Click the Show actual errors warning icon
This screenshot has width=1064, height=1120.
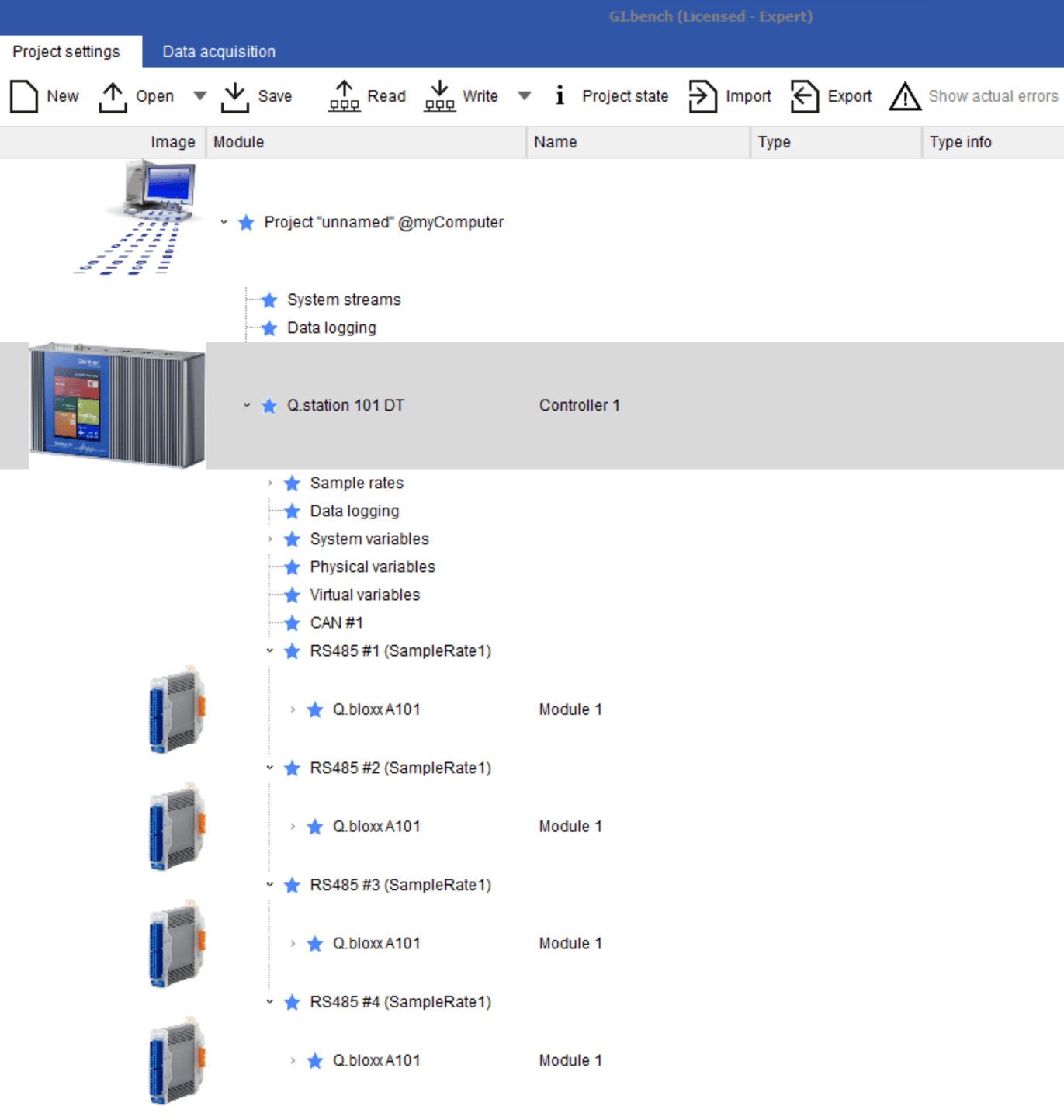point(905,96)
